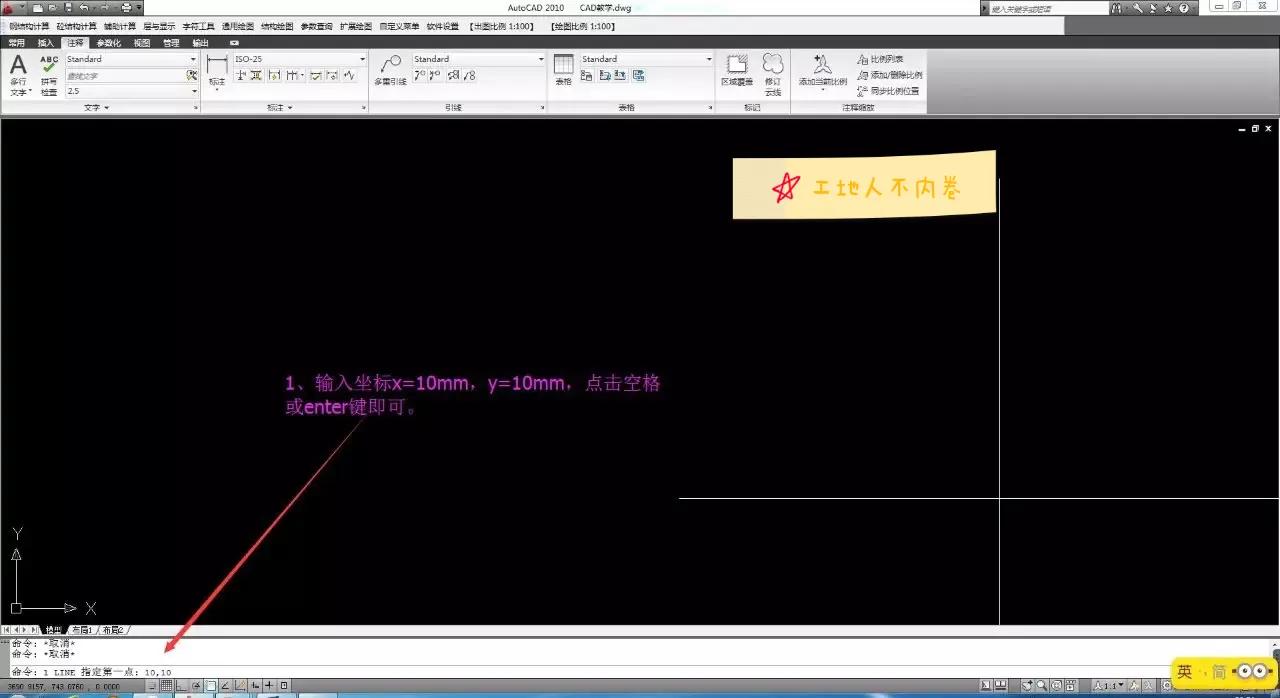Select the multileader (多重引线) tool
This screenshot has height=698, width=1280.
tap(390, 70)
